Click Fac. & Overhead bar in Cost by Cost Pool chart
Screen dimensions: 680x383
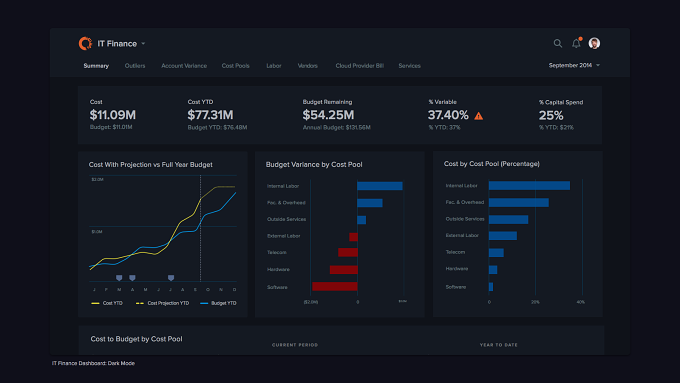[519, 203]
